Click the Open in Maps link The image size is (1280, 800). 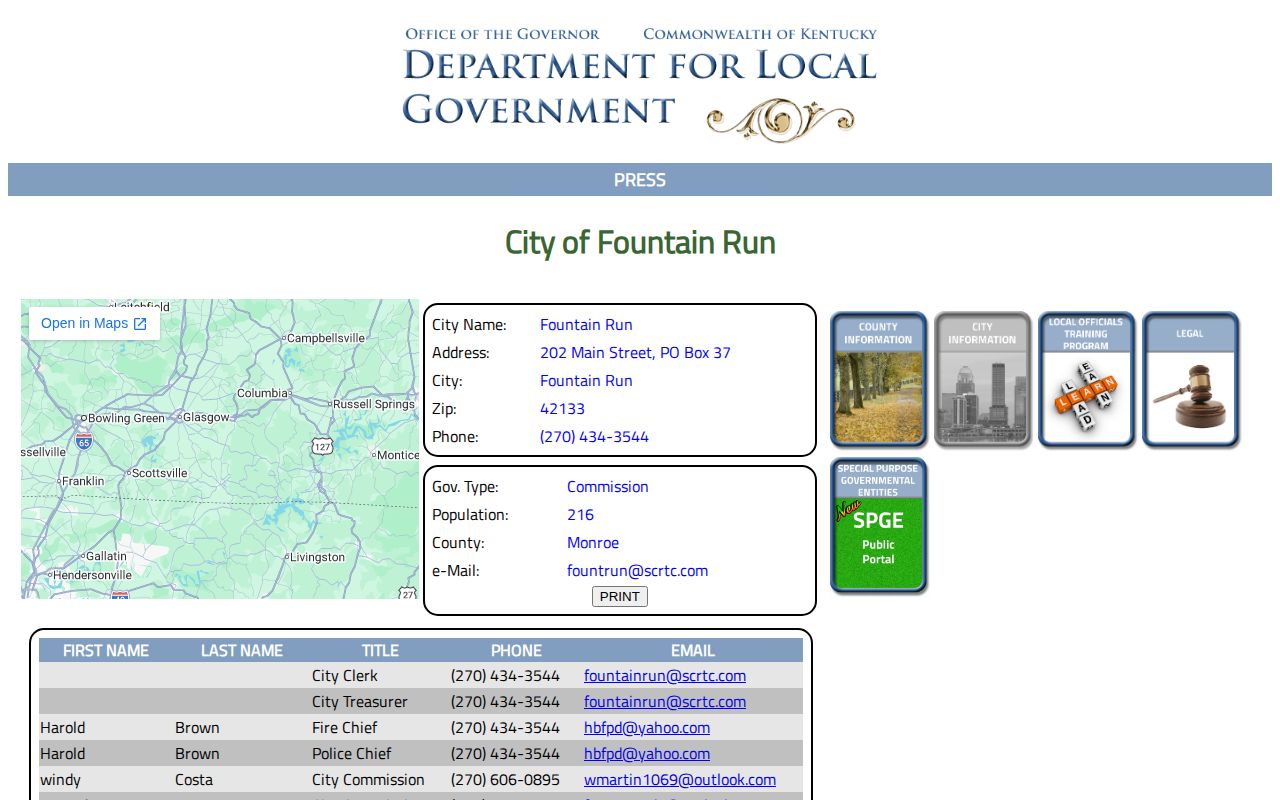pos(94,323)
